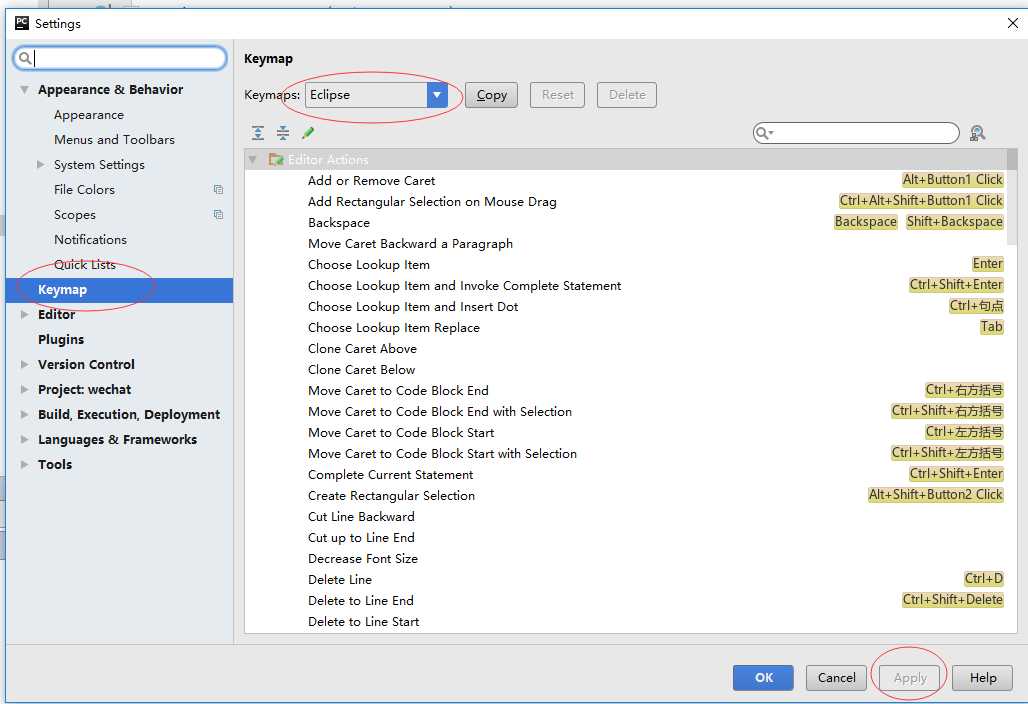Click the magnifier icon in the settings search box
This screenshot has width=1028, height=704.
[25, 58]
